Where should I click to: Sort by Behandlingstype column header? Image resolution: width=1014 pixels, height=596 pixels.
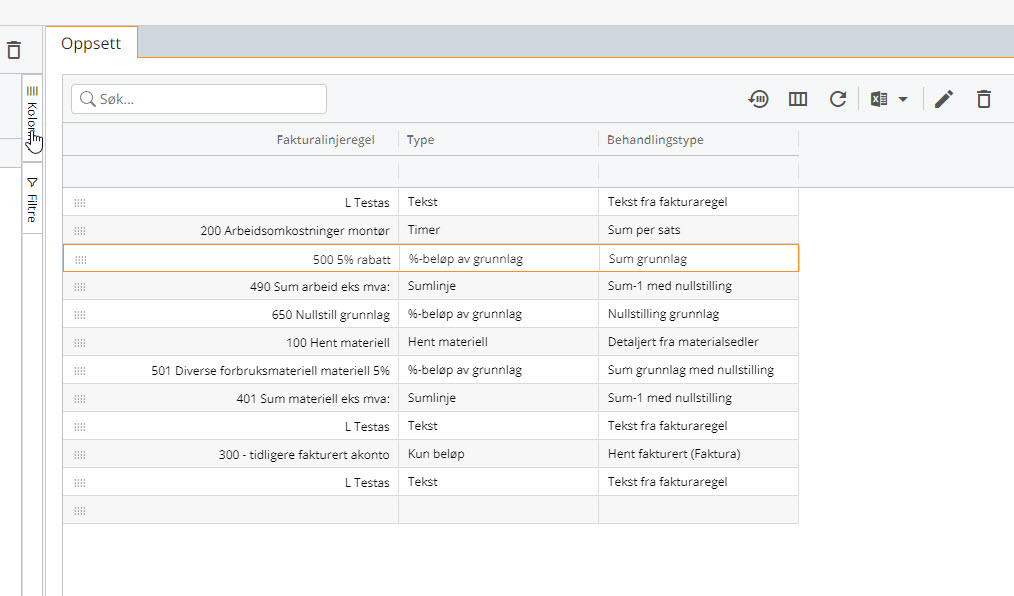coord(655,140)
